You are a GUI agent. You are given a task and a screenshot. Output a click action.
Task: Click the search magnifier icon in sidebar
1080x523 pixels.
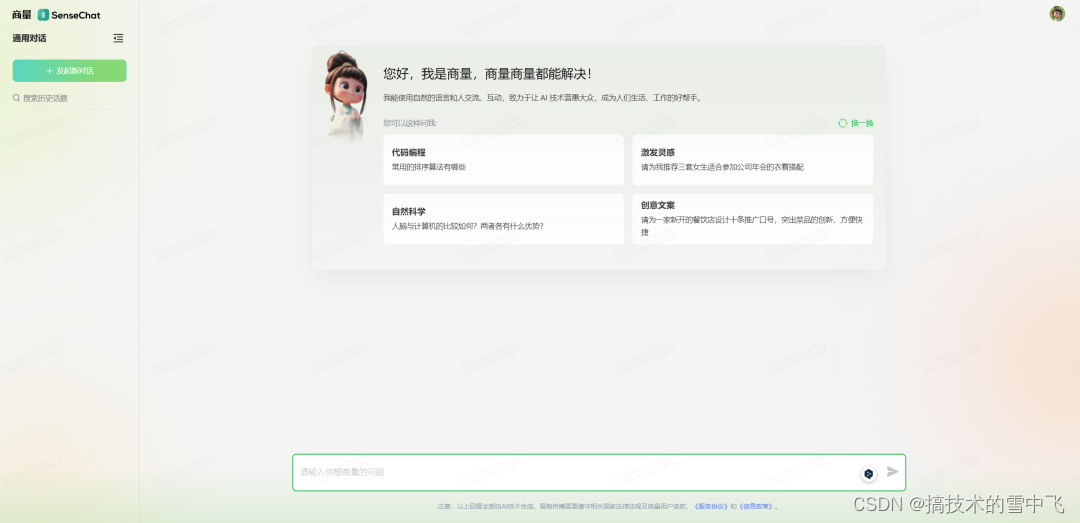pyautogui.click(x=17, y=98)
